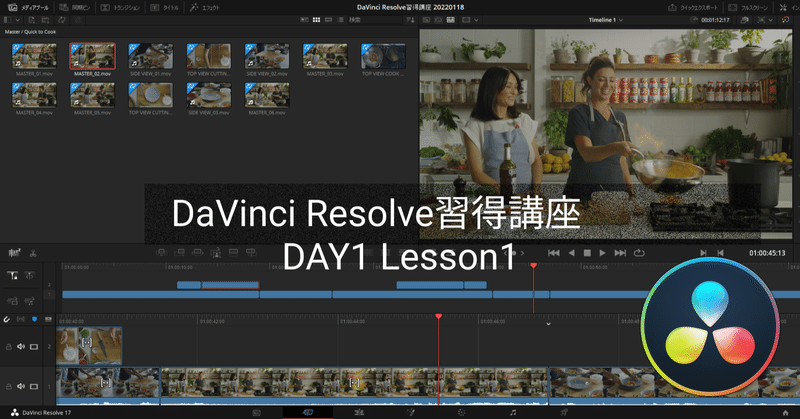This screenshot has height=419, width=800.
Task: Switch media pool to thumbnail view
Action: (x=316, y=20)
